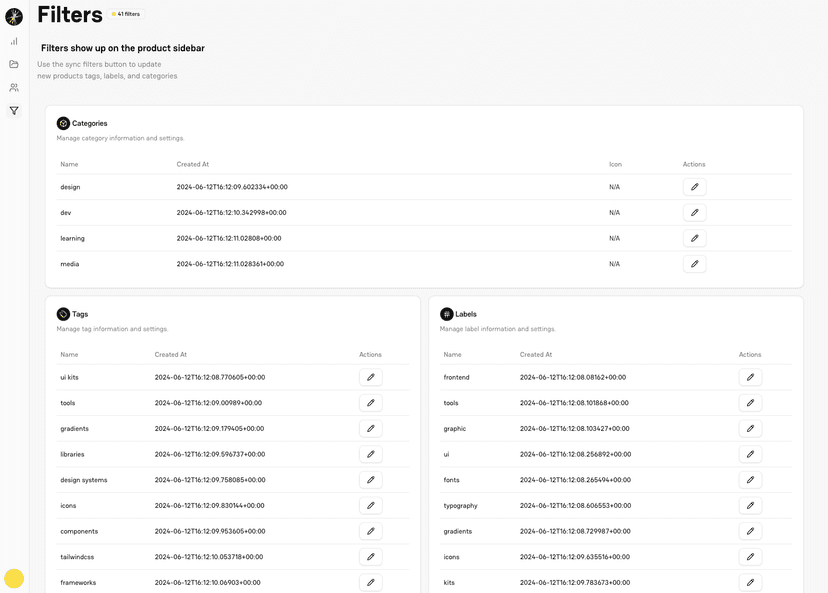Edit the design systems tag
The width and height of the screenshot is (828, 593).
coord(371,480)
